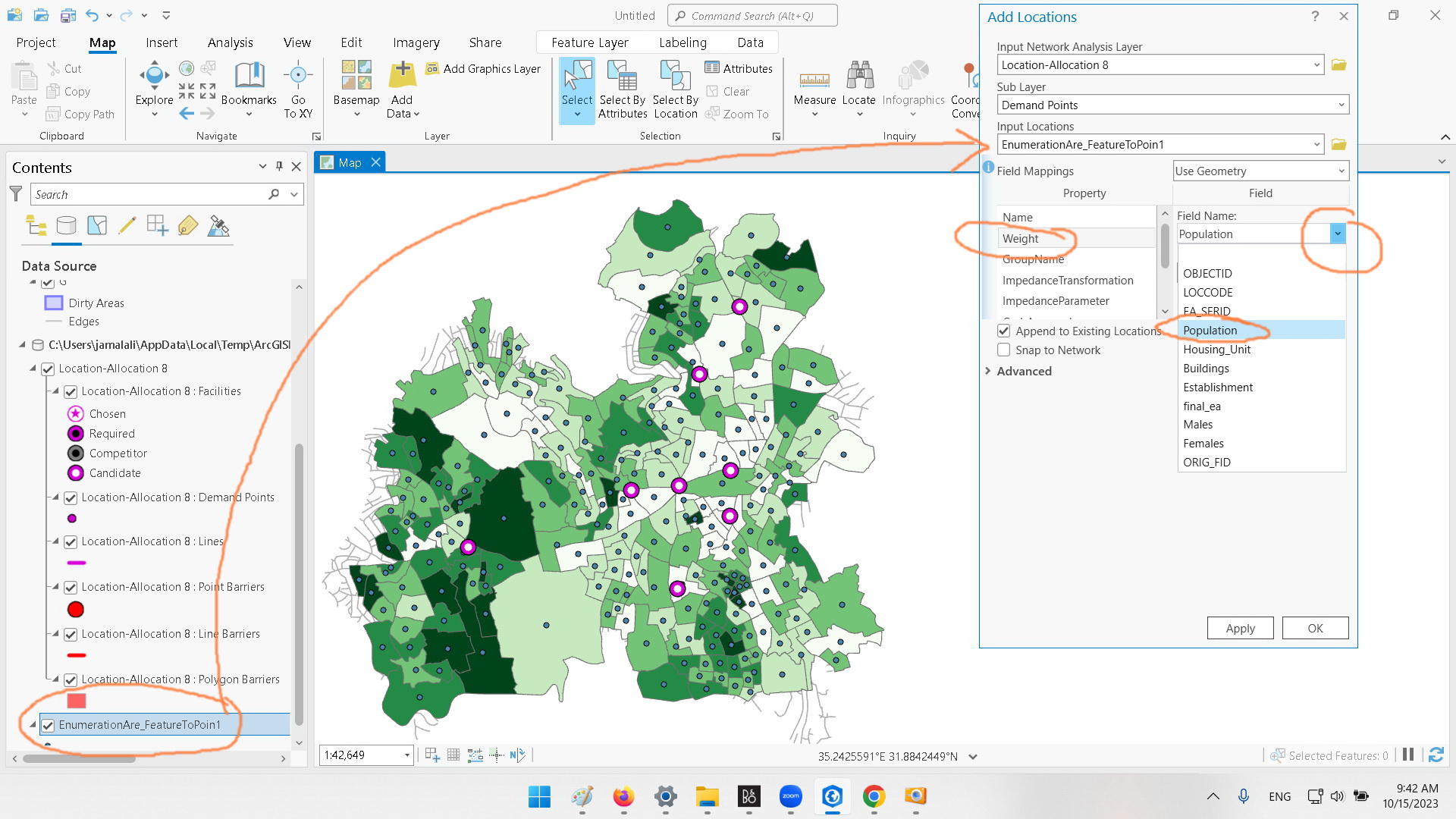Click the Locate binoculars tool
The image size is (1456, 819).
[x=858, y=83]
